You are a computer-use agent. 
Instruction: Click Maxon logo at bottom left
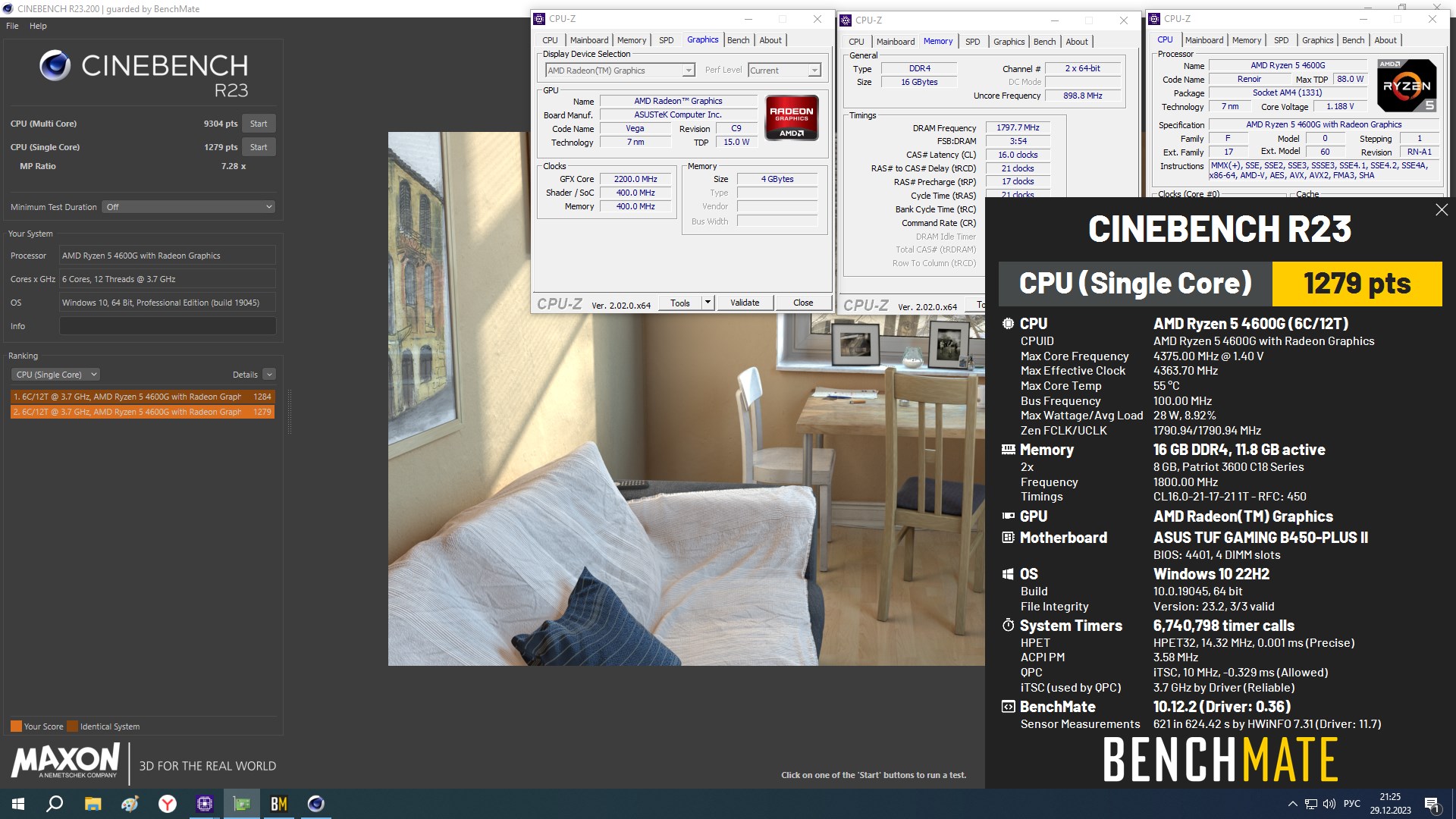point(65,761)
